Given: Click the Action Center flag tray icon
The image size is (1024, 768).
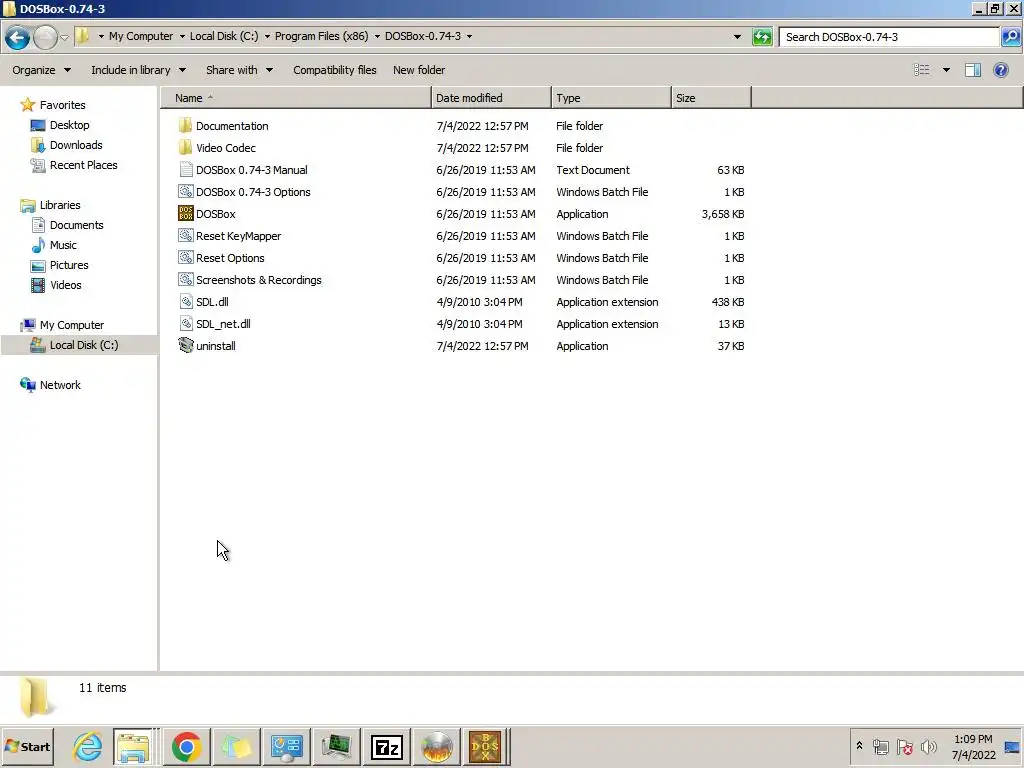Looking at the screenshot, I should [904, 746].
